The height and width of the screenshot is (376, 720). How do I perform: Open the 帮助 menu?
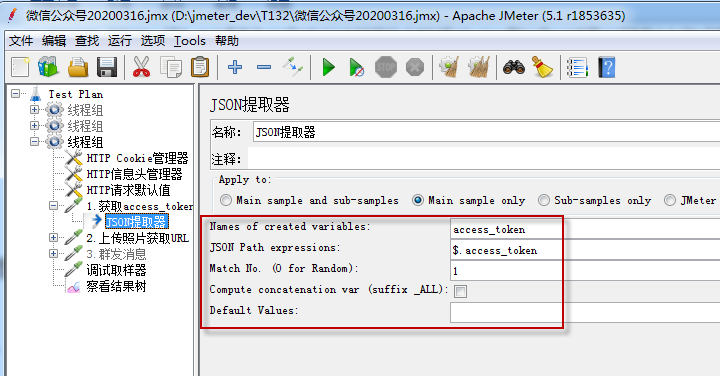[227, 41]
